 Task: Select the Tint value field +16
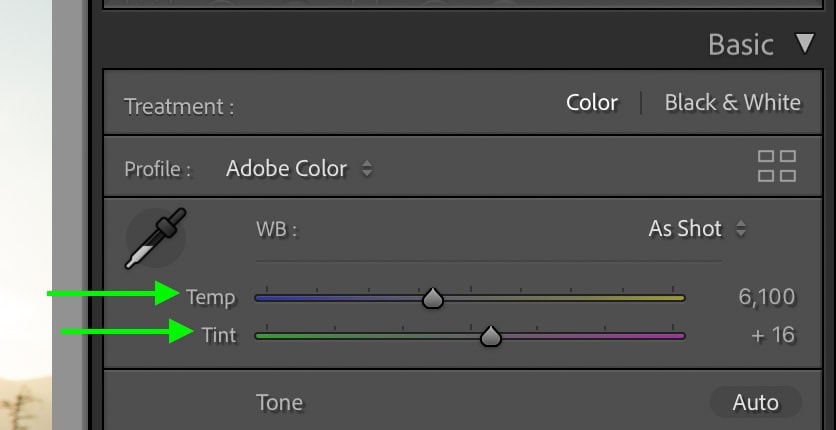[x=773, y=335]
